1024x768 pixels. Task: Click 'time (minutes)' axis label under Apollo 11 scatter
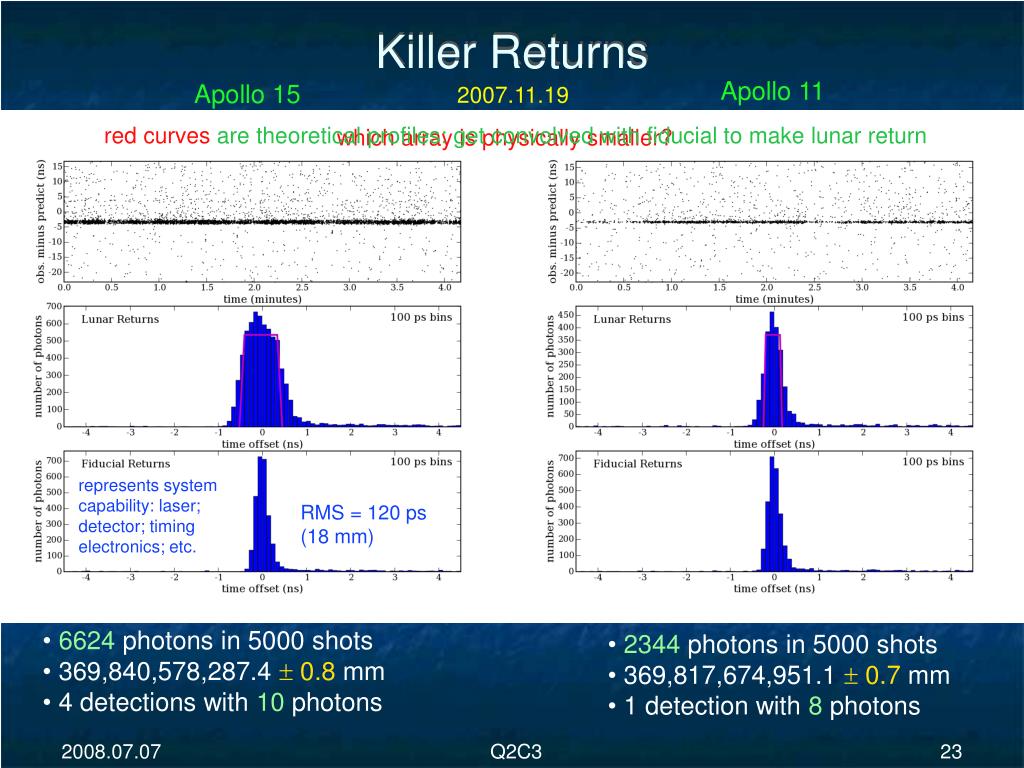(775, 299)
